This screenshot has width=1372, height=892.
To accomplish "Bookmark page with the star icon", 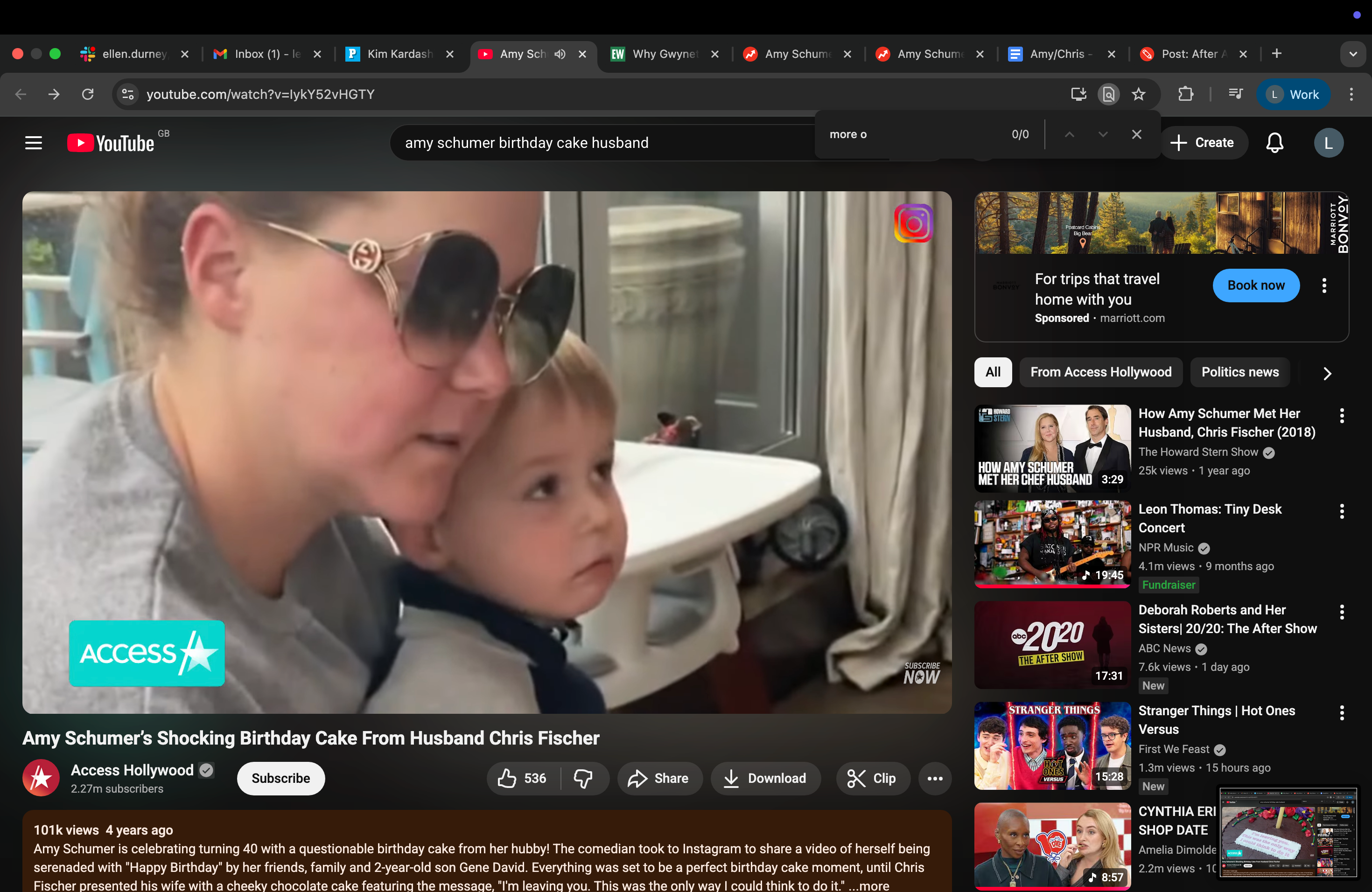I will point(1139,94).
